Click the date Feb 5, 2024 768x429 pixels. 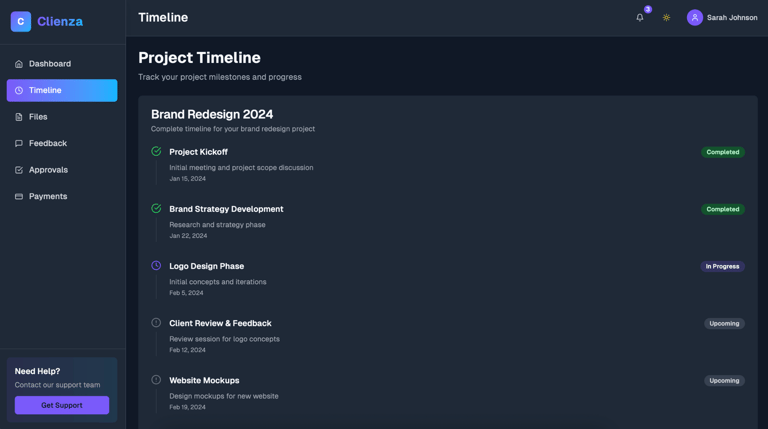(186, 293)
